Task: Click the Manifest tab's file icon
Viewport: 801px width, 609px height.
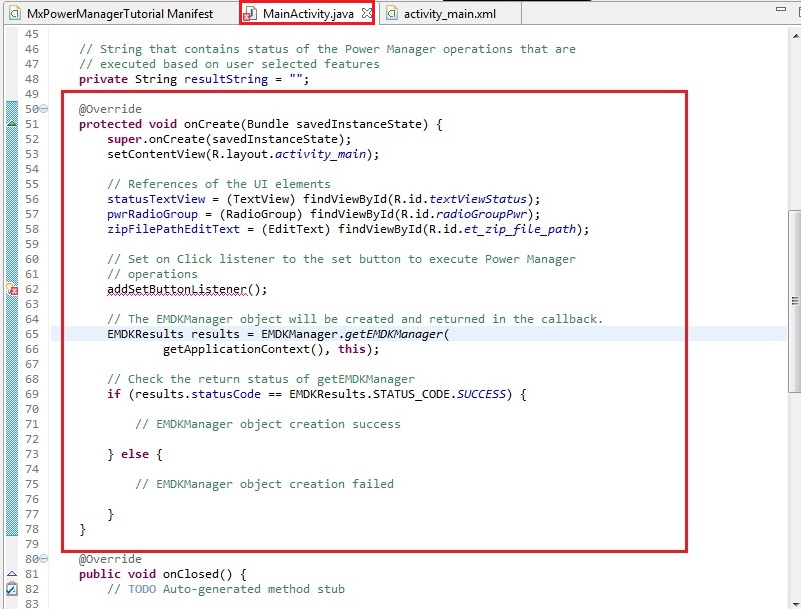Action: [x=14, y=14]
